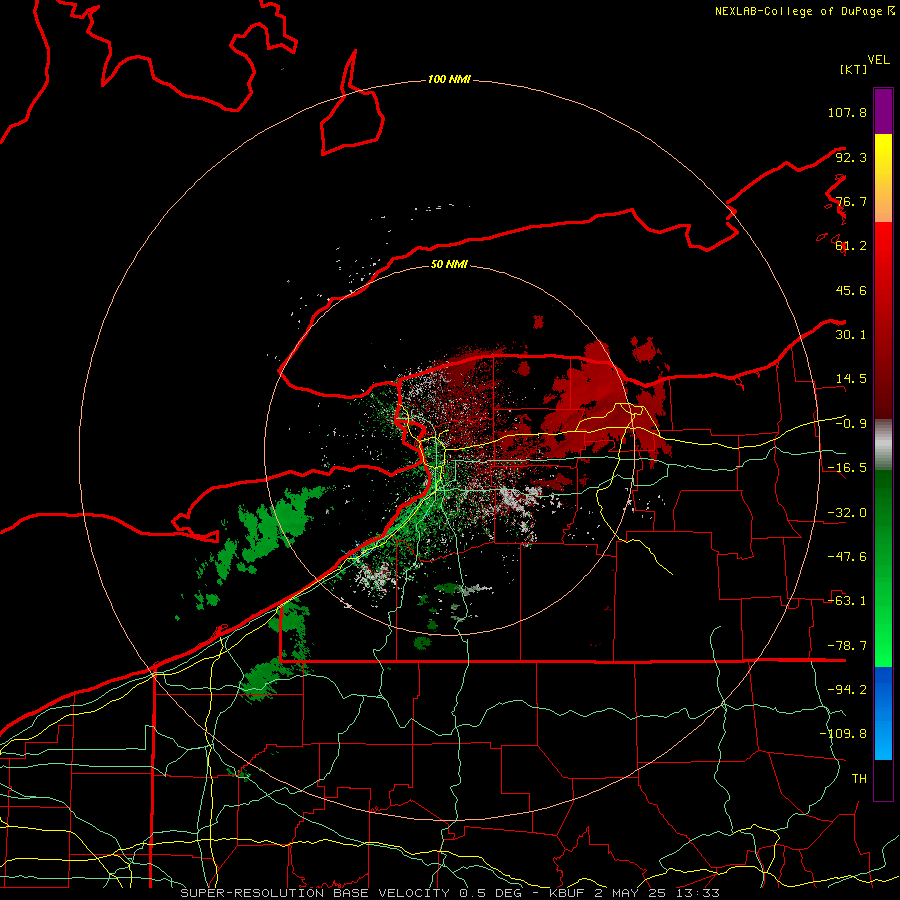Viewport: 900px width, 900px height.
Task: Click the -47.6 velocity scale value
Action: coord(847,557)
